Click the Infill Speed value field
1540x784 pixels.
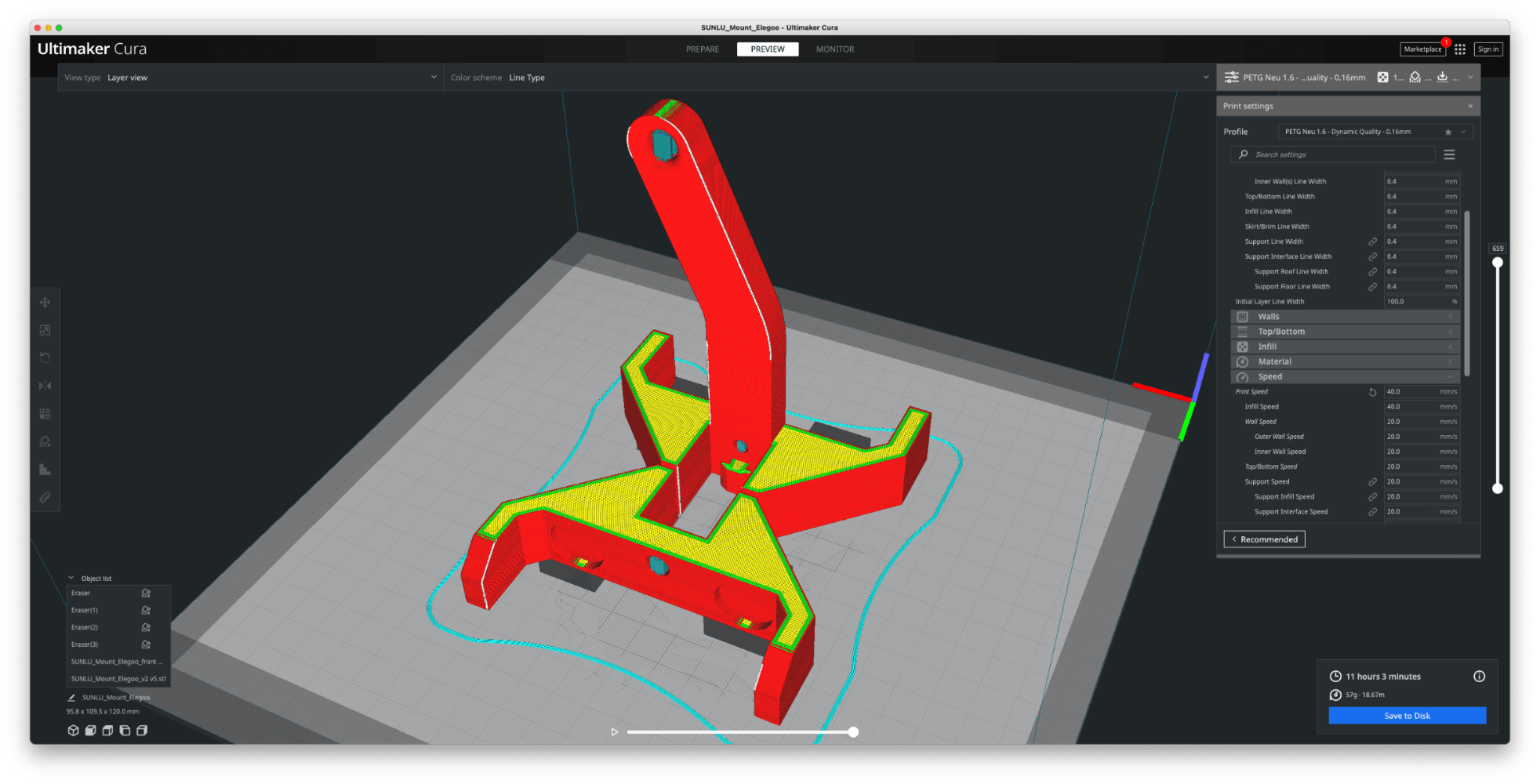coord(1422,407)
